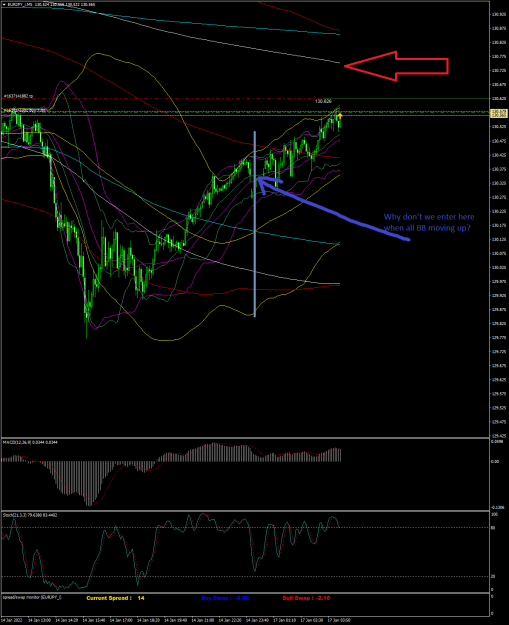Click the Current Spread label
Viewport: 509px width, 625px height.
point(109,598)
